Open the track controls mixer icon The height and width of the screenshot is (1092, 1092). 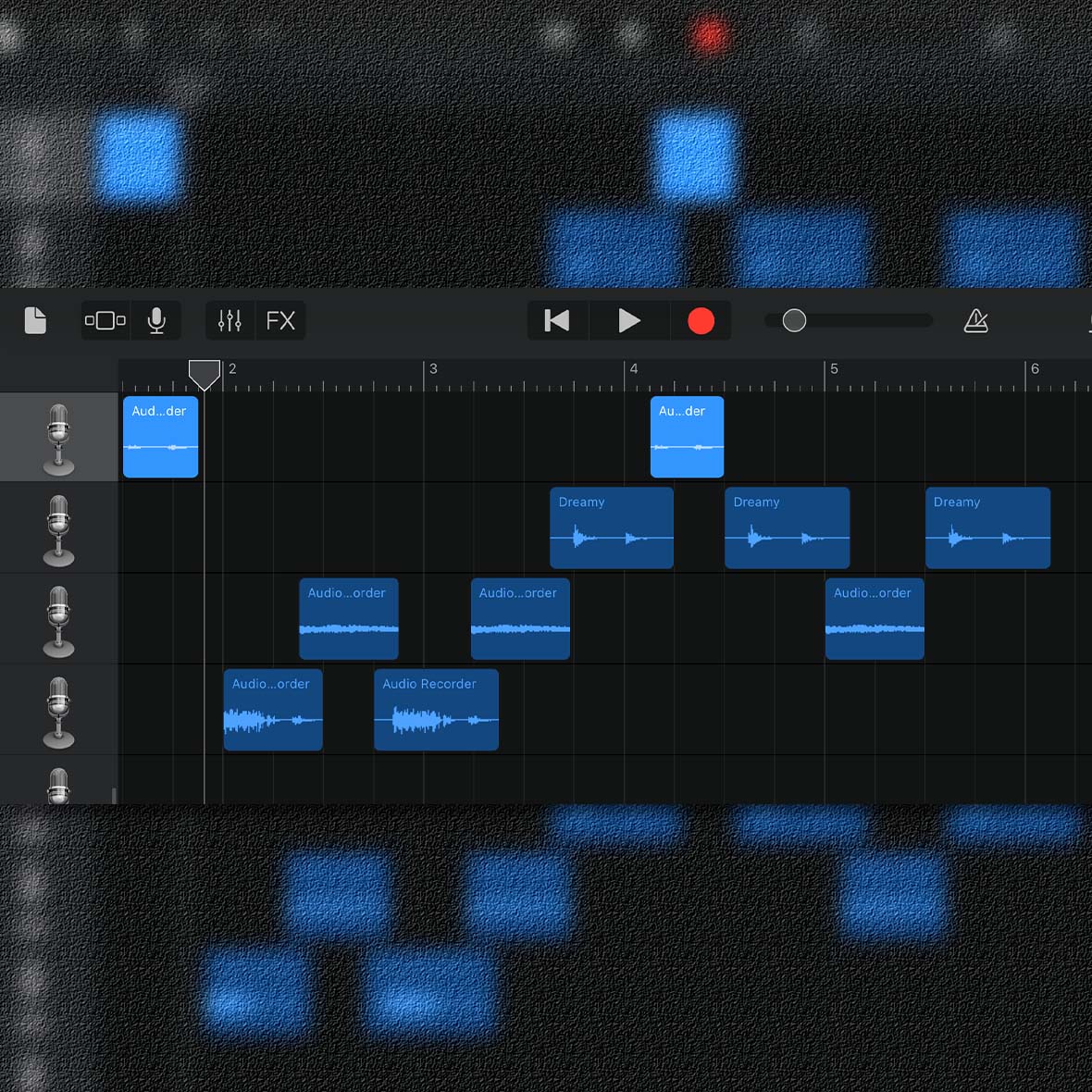[x=230, y=320]
